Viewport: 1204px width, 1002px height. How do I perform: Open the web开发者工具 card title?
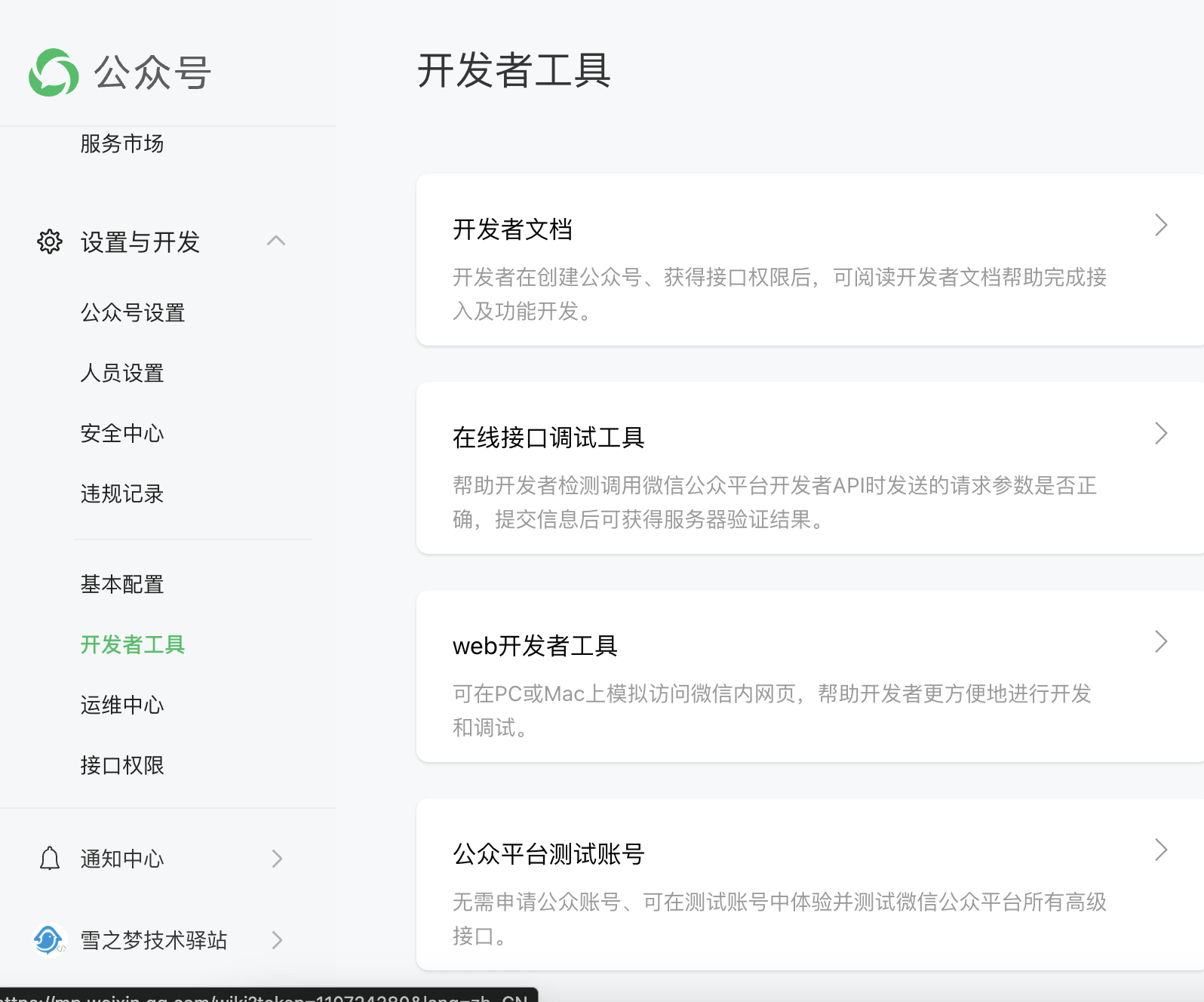tap(536, 645)
